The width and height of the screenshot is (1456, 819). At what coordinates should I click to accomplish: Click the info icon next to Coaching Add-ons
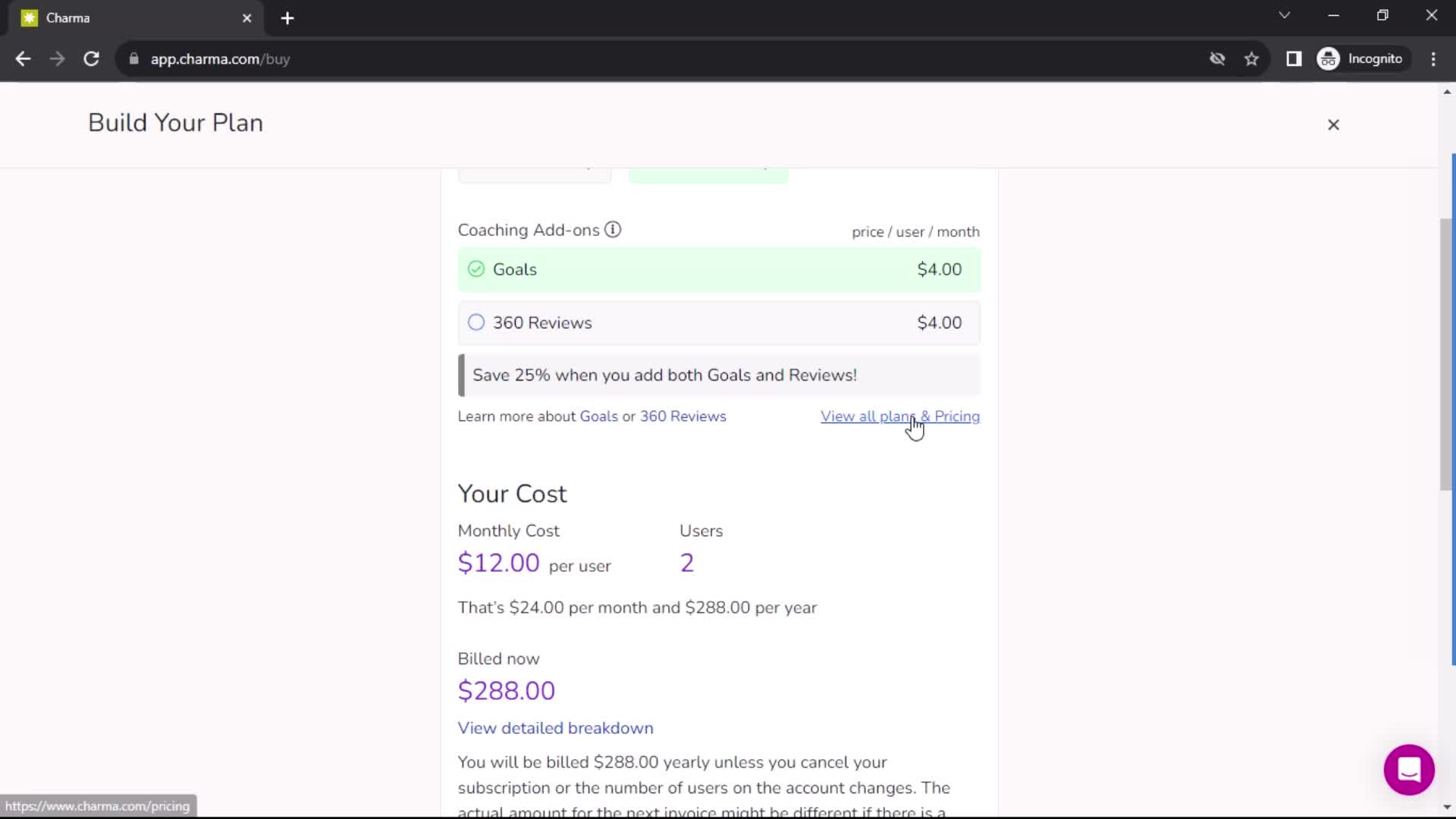(x=613, y=230)
